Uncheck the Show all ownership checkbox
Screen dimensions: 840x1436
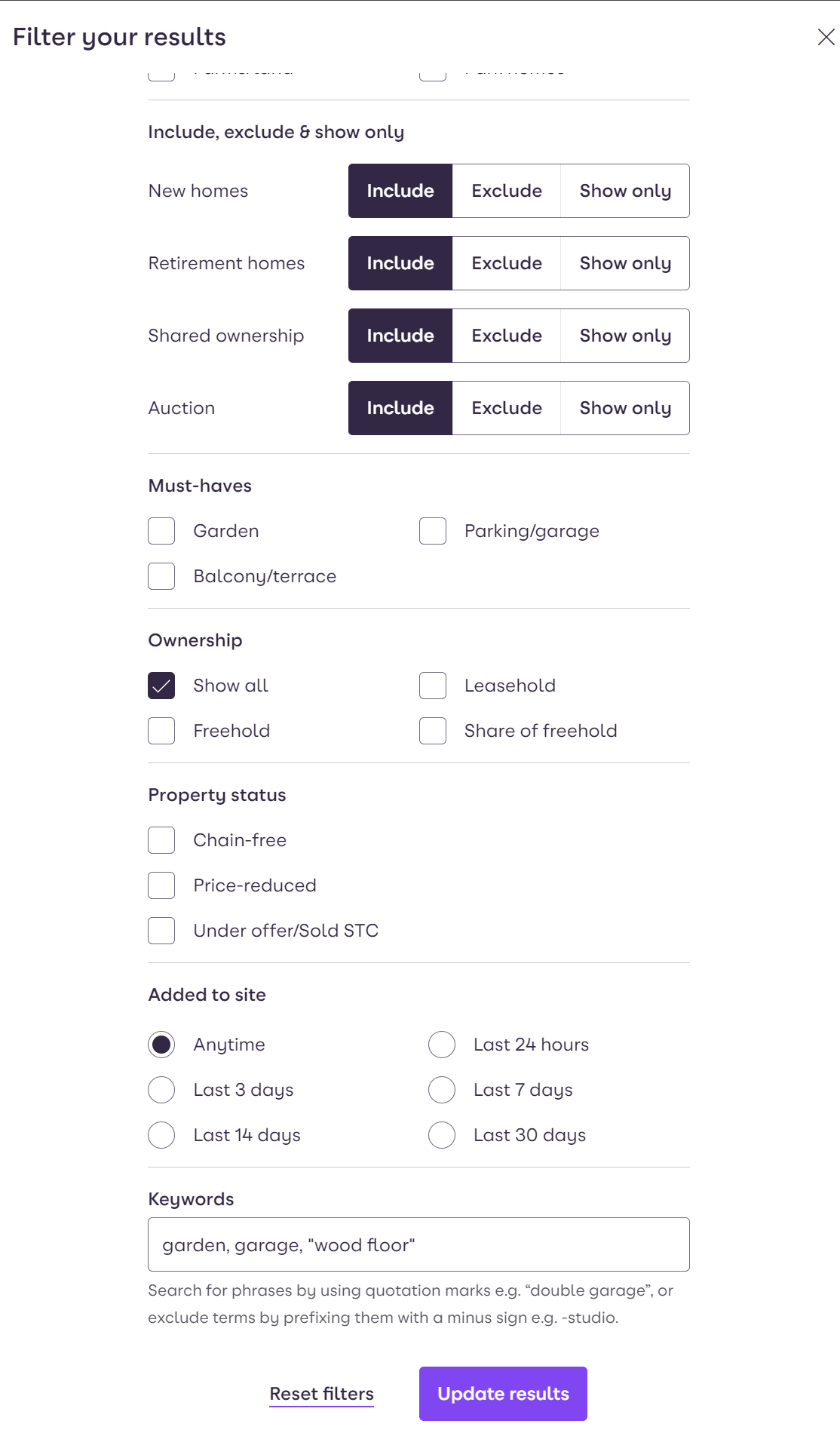pos(161,686)
